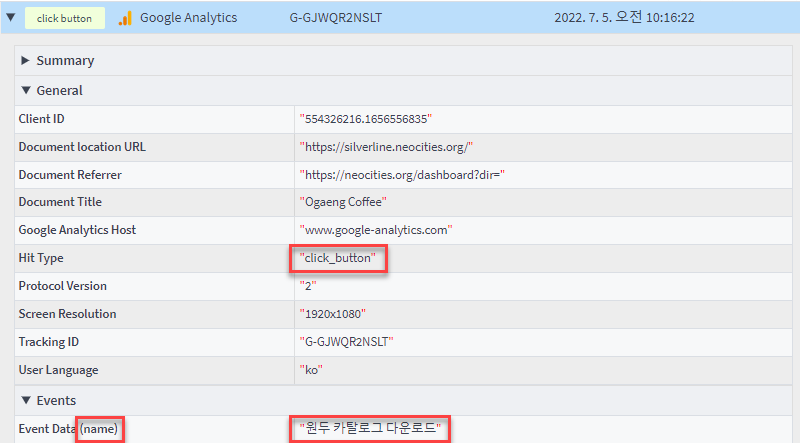Viewport: 800px width, 443px height.
Task: Click the Document Title label
Action: point(60,202)
